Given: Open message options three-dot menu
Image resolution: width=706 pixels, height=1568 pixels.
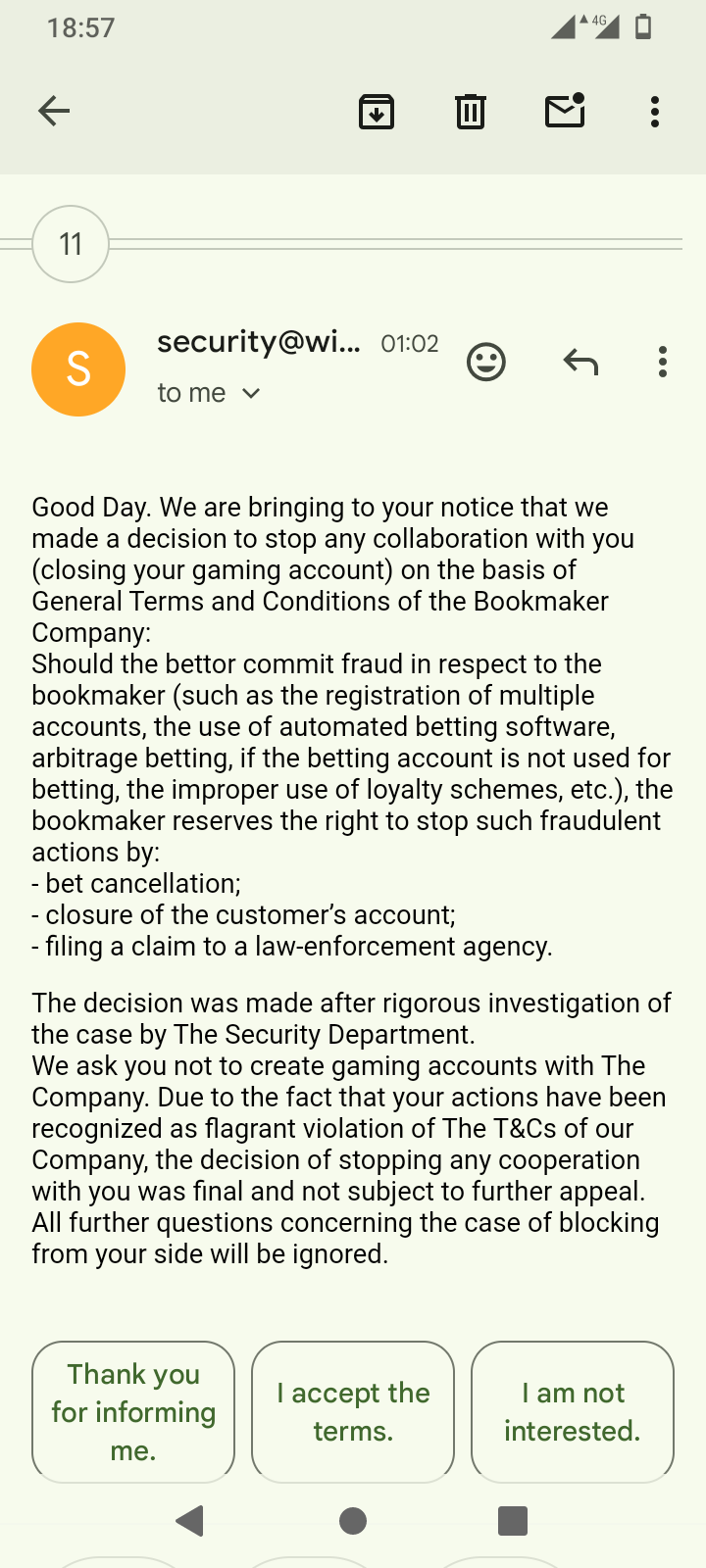Looking at the screenshot, I should [x=663, y=363].
